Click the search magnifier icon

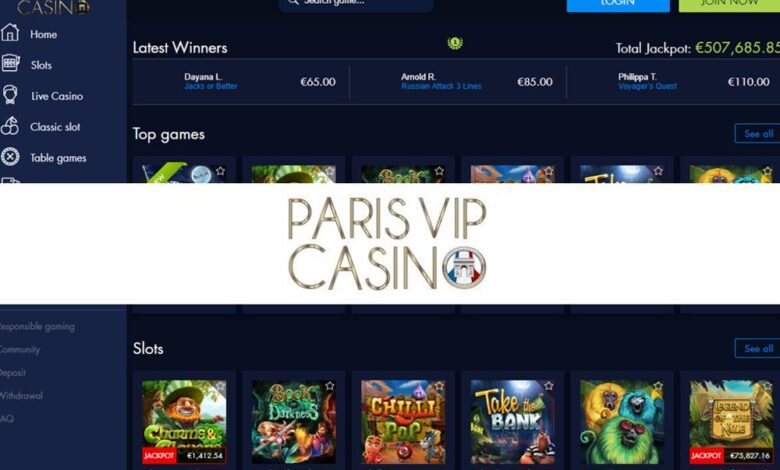click(x=293, y=2)
